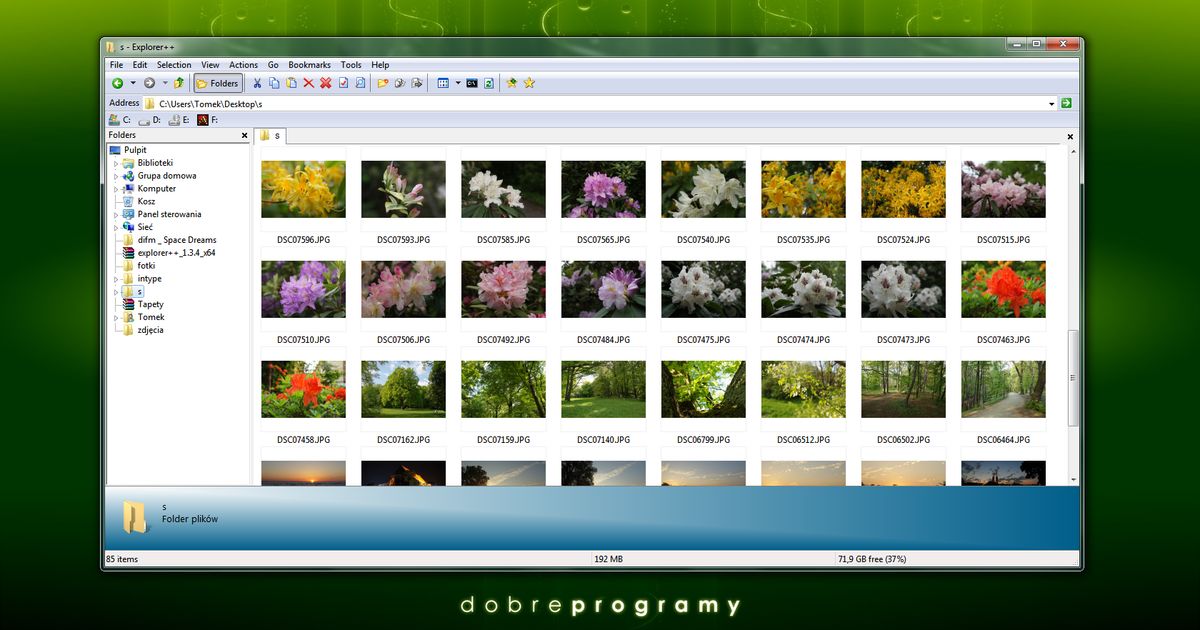Click the Copy toolbar icon
The height and width of the screenshot is (630, 1200).
273,83
